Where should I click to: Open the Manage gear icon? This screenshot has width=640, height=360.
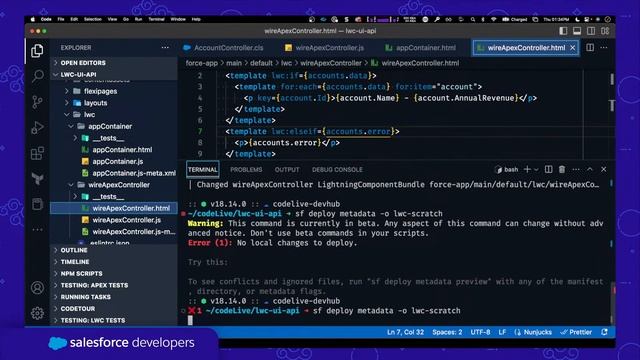point(37,313)
